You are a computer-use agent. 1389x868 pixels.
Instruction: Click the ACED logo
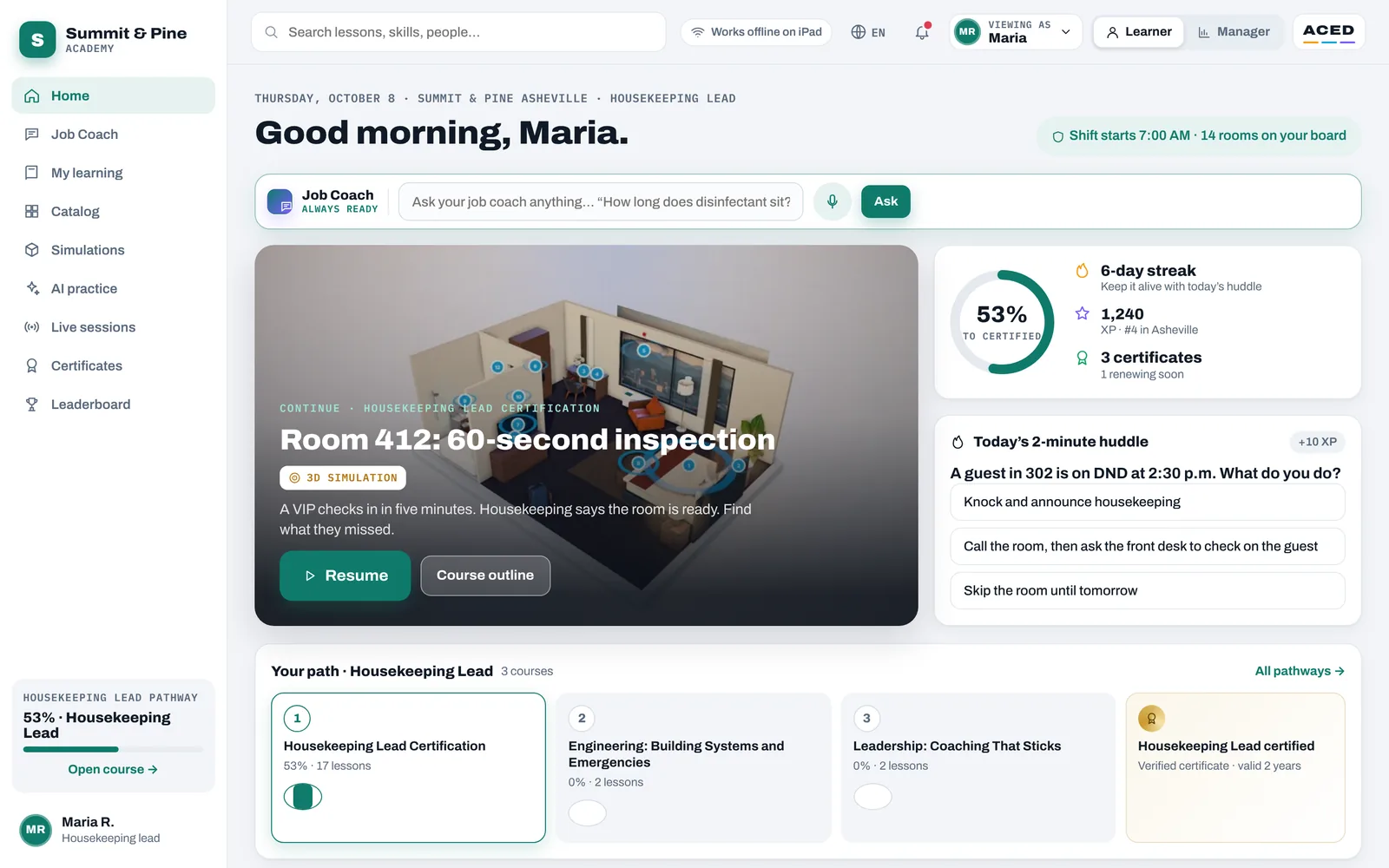[1328, 32]
